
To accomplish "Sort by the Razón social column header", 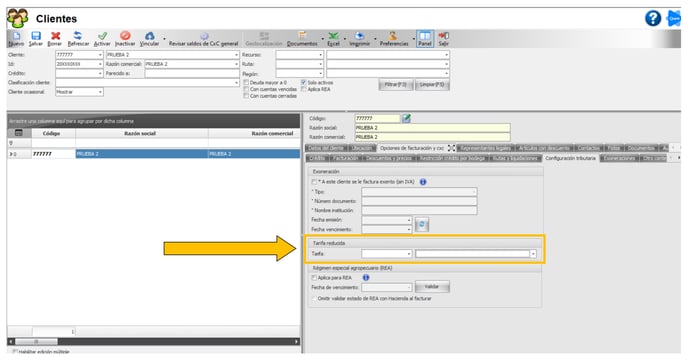I will coord(140,133).
